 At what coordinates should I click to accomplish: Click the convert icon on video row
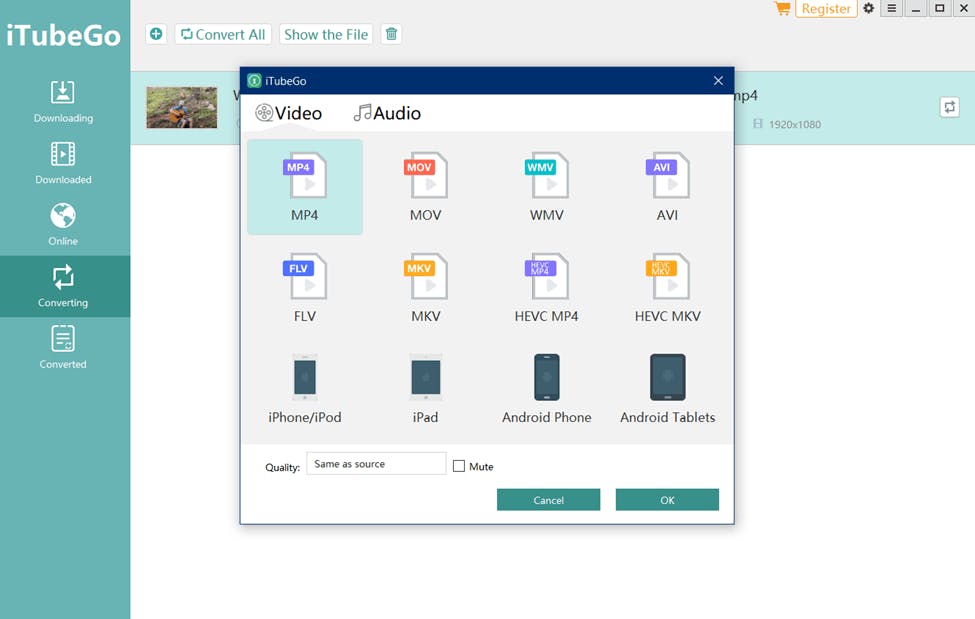pos(950,107)
